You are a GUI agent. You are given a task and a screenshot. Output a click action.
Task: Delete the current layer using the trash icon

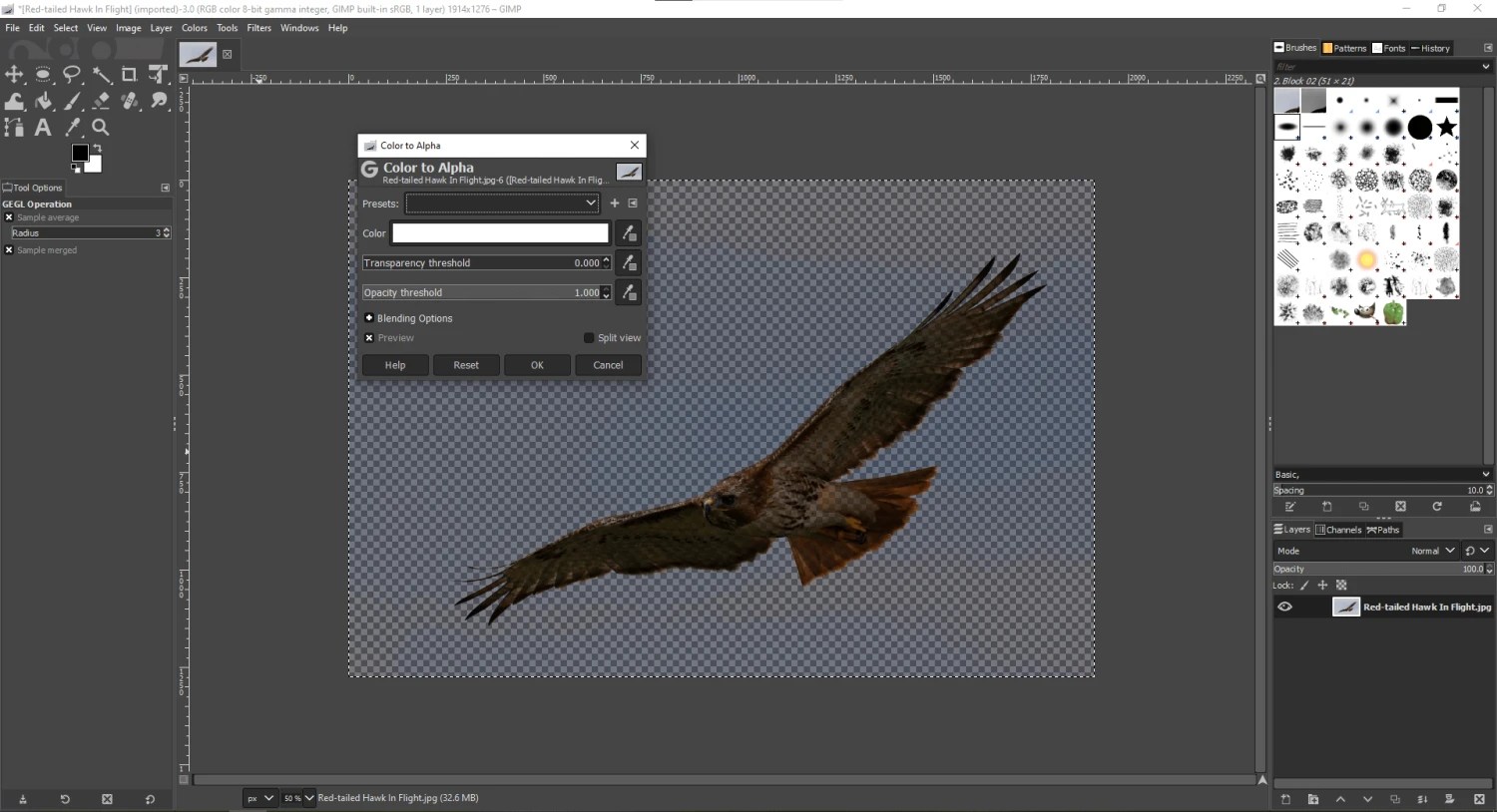[1478, 799]
